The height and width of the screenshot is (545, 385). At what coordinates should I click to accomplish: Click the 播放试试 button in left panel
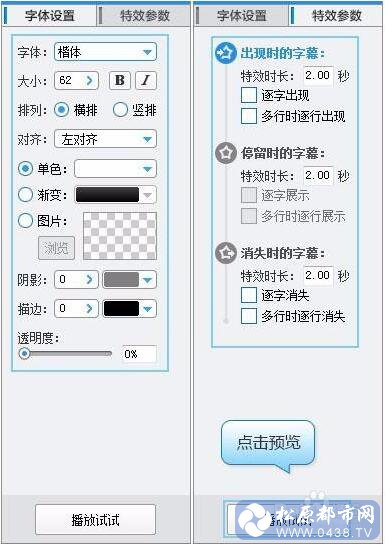95,520
